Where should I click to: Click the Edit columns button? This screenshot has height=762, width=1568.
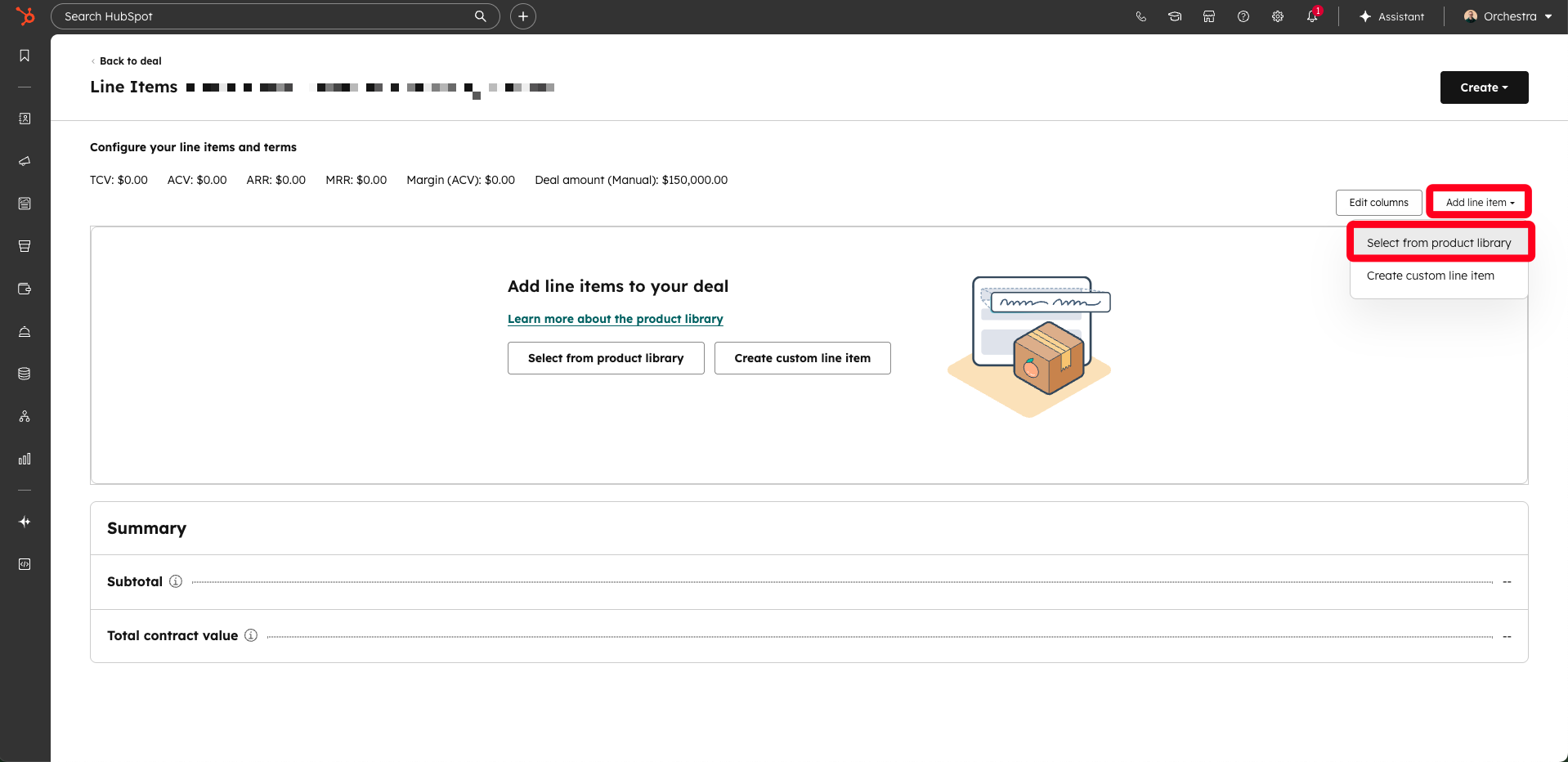[1378, 203]
